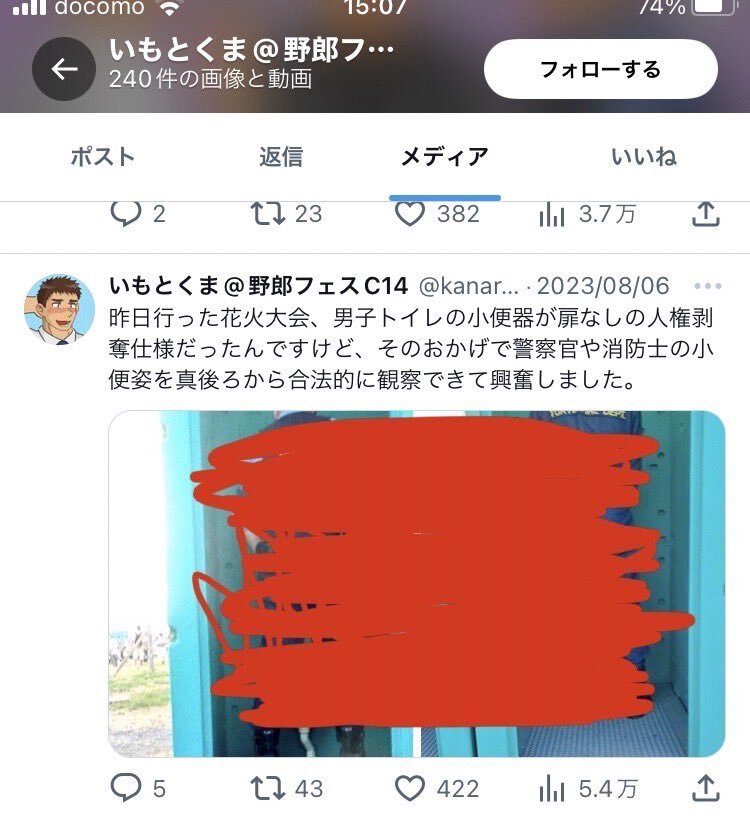View analytics showing 3.7万 views

587,214
